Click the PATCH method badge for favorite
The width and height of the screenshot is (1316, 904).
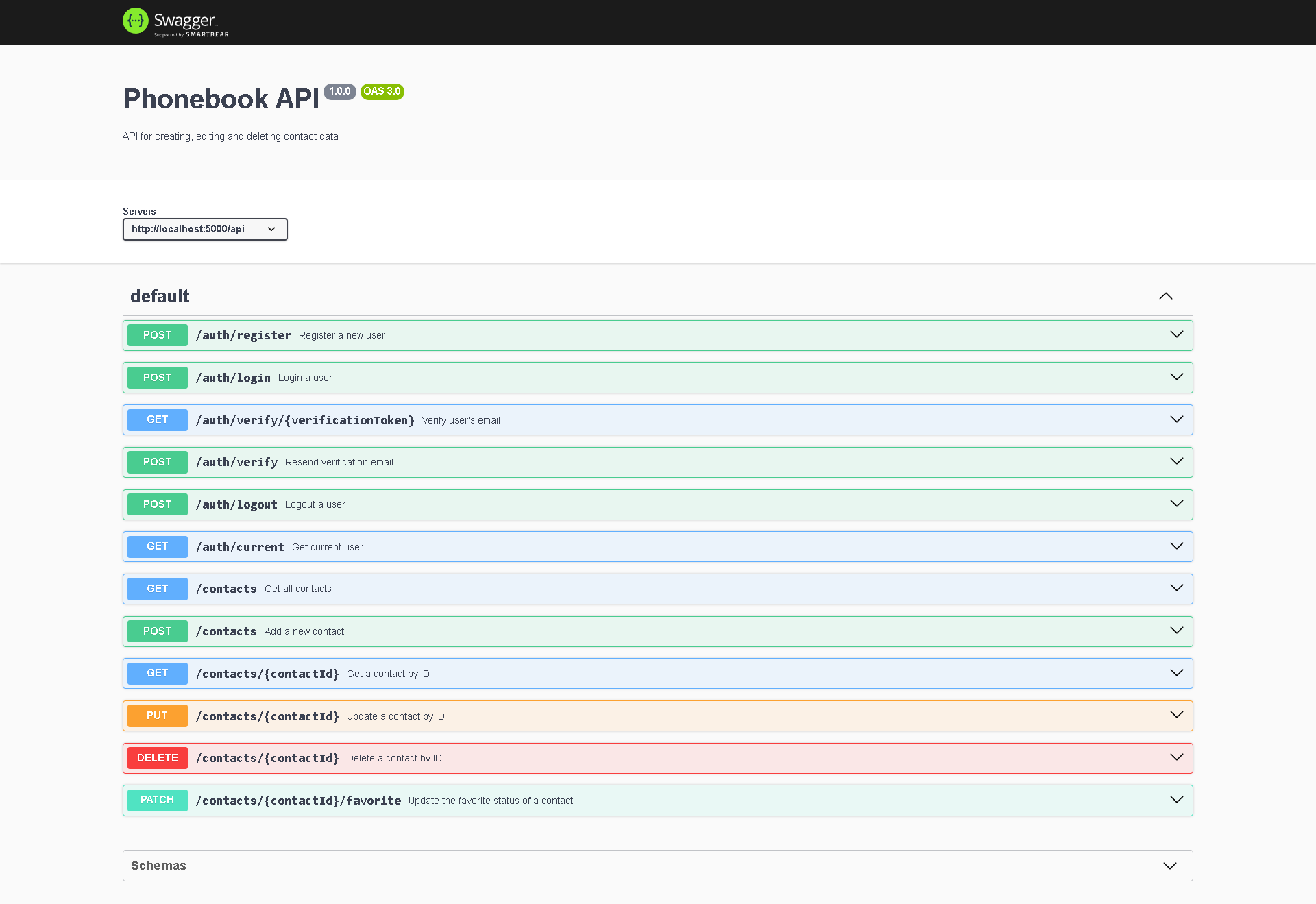(157, 800)
